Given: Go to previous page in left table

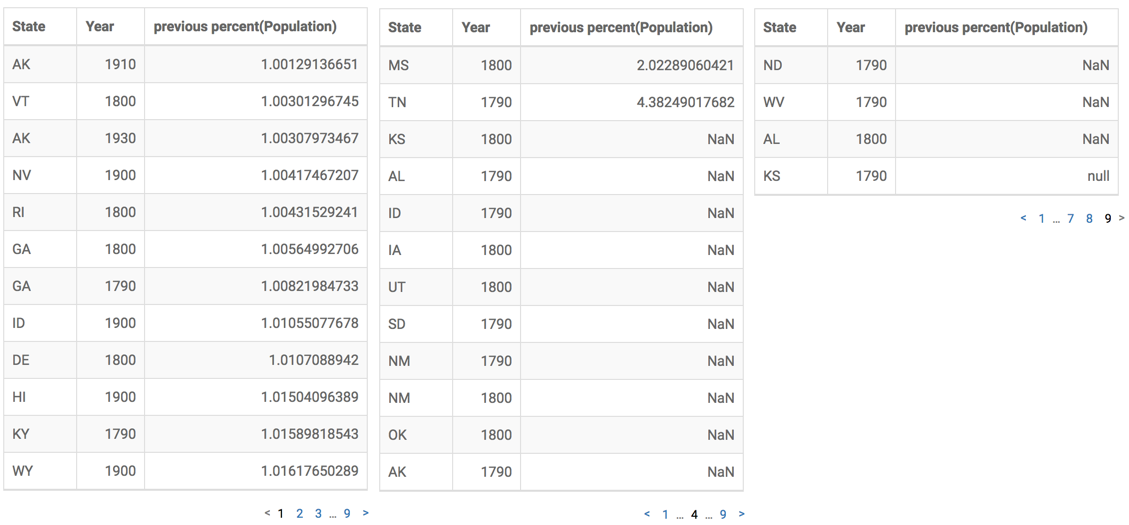Looking at the screenshot, I should click(x=267, y=513).
